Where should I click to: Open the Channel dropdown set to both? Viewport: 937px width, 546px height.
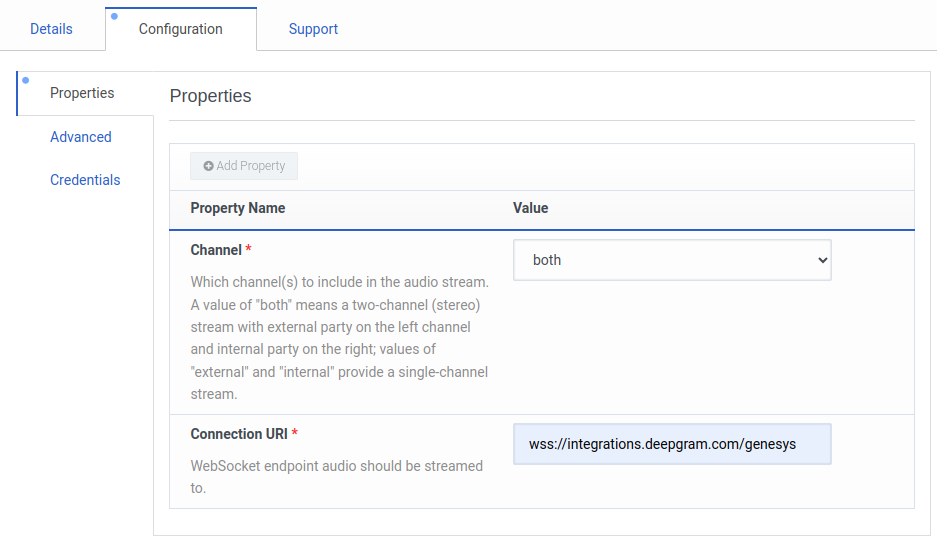[x=671, y=260]
